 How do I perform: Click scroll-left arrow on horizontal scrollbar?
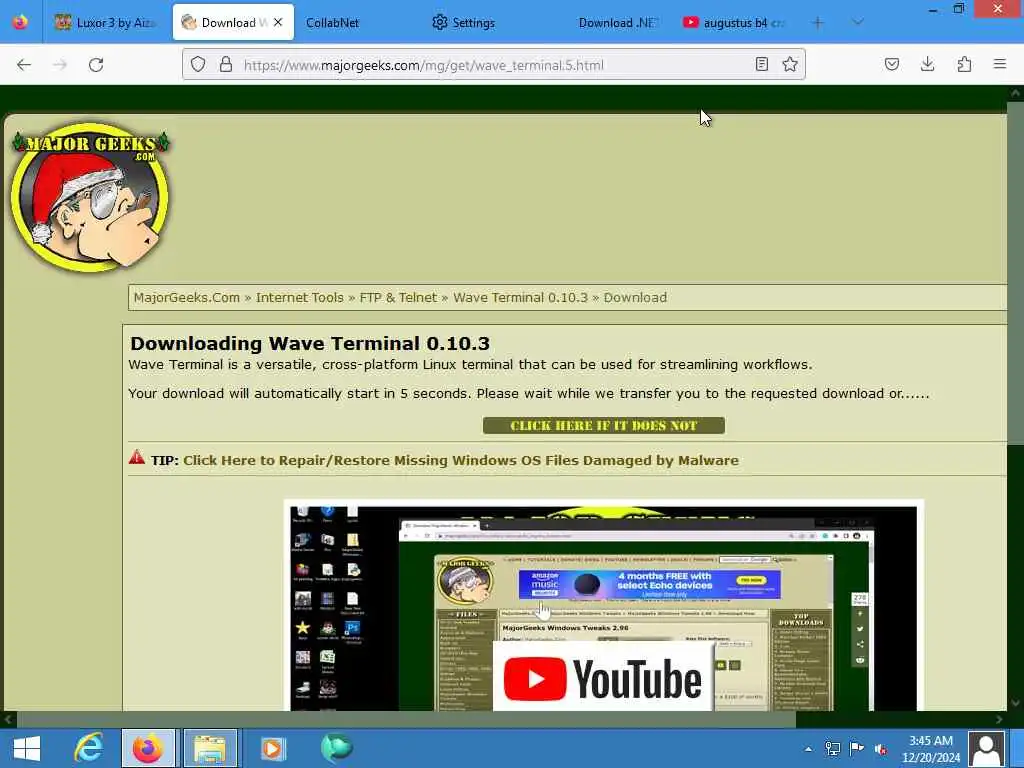7,720
